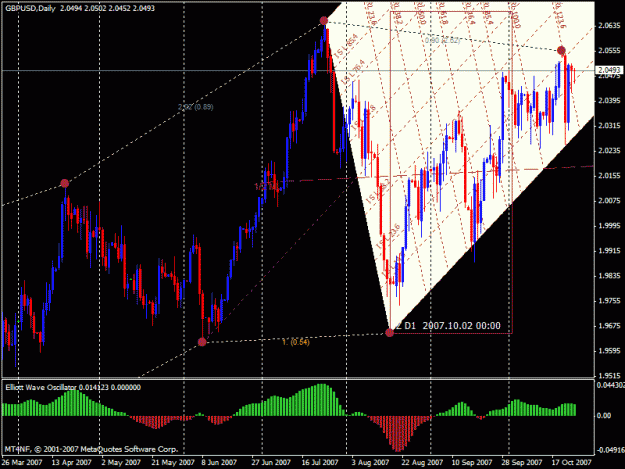Click the "2 D1 2007.10.02 00:00" label
625x469 pixels.
pos(448,326)
